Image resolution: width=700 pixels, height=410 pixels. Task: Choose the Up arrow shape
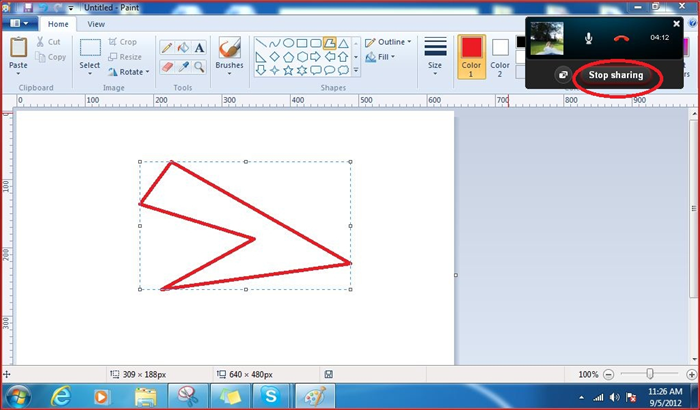tap(343, 57)
